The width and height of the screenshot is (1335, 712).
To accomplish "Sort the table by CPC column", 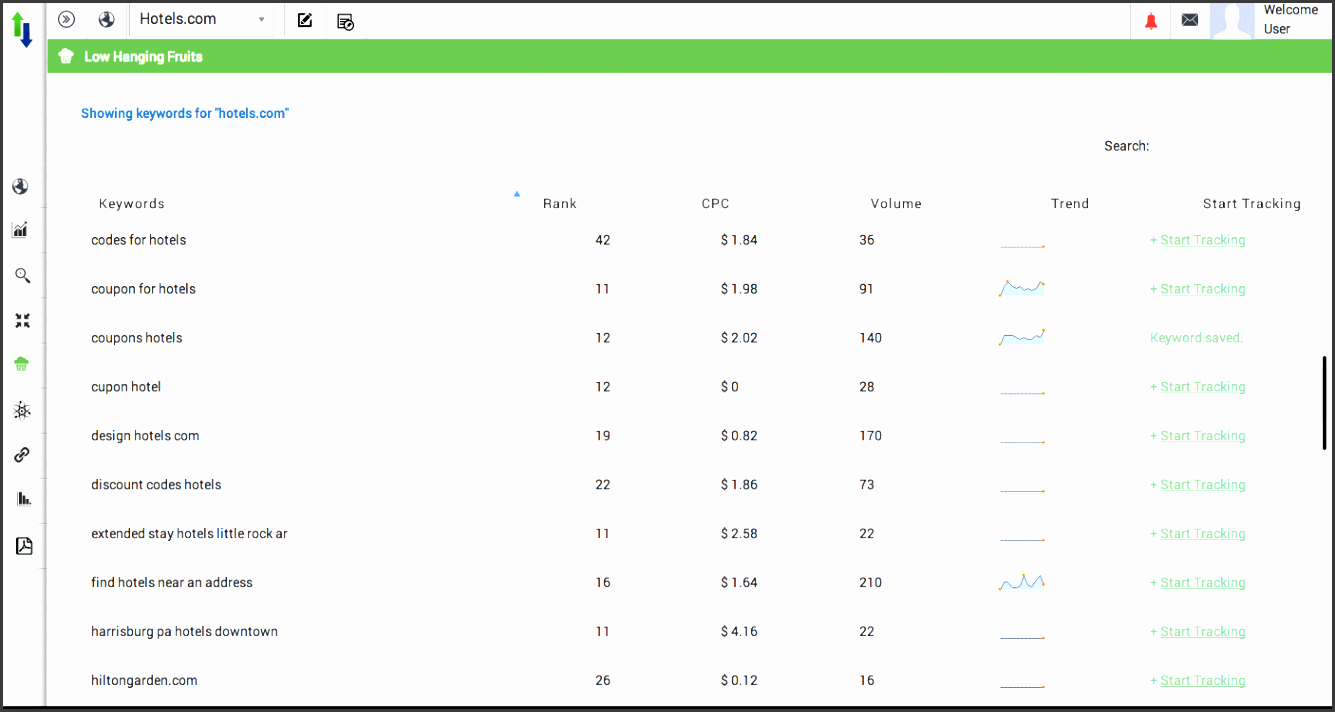I will [x=715, y=204].
